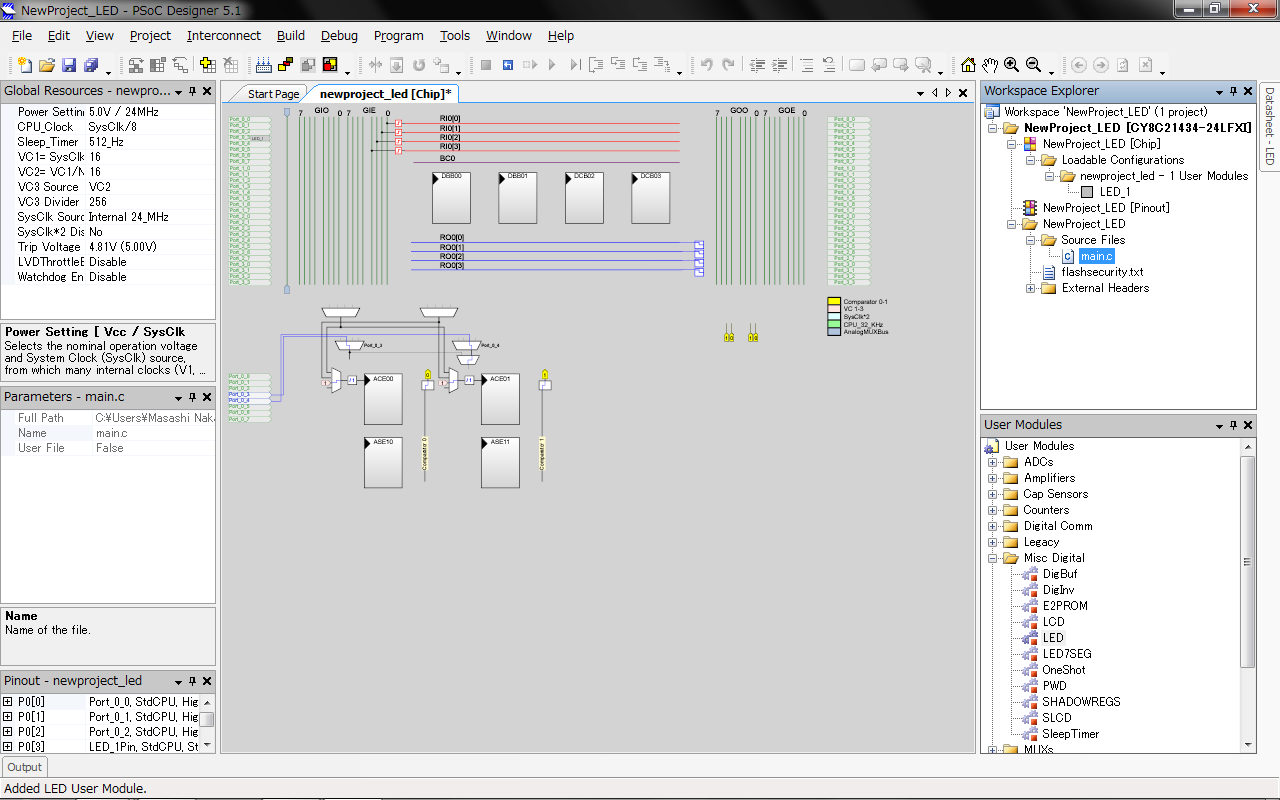Click the Save toolbar icon

pyautogui.click(x=69, y=65)
